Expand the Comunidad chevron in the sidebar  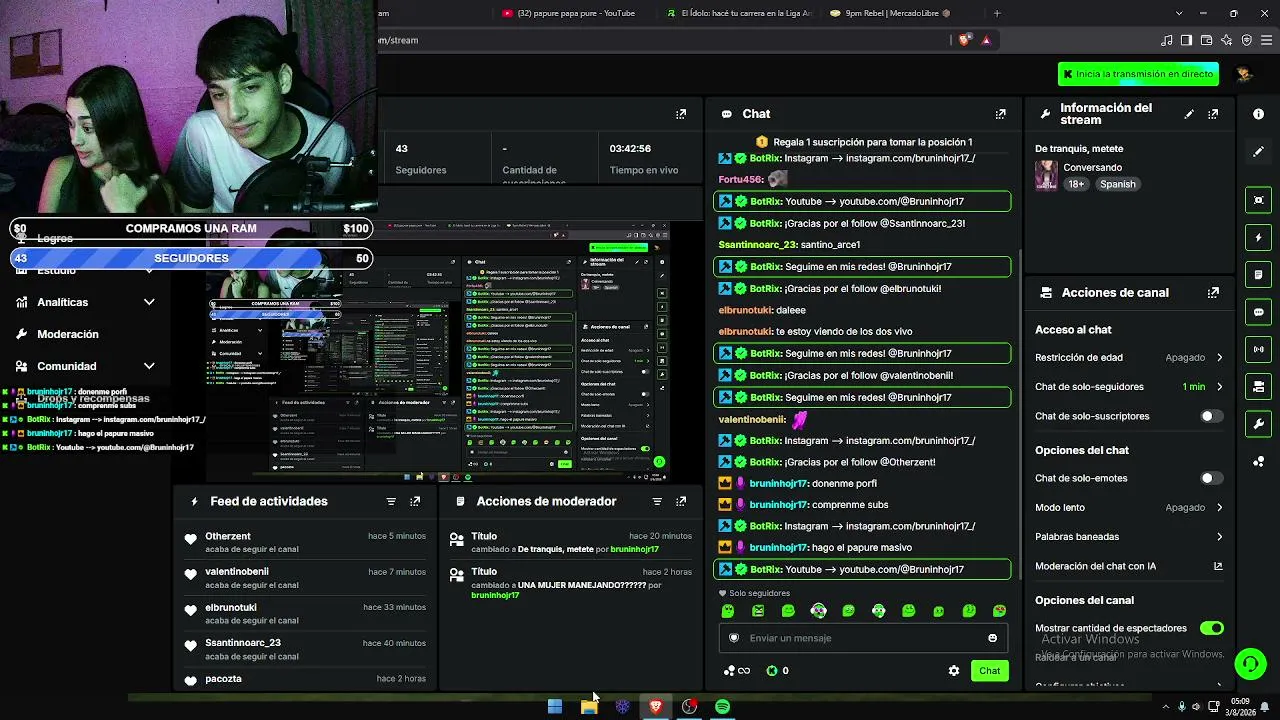coord(149,366)
